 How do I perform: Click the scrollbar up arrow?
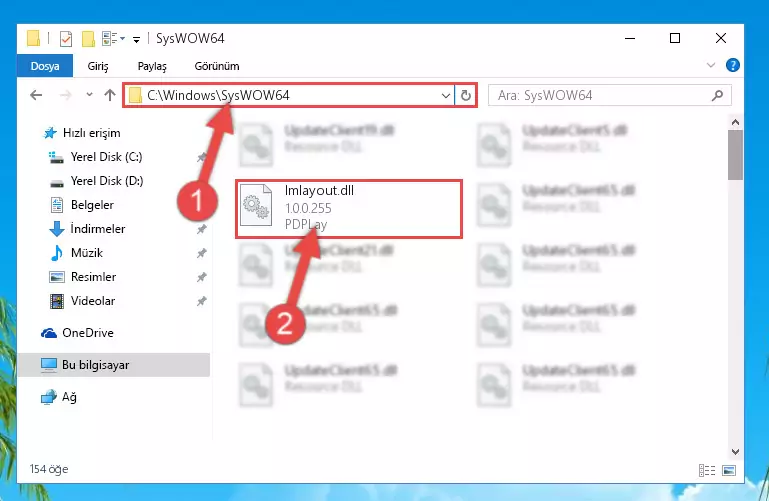tap(735, 123)
